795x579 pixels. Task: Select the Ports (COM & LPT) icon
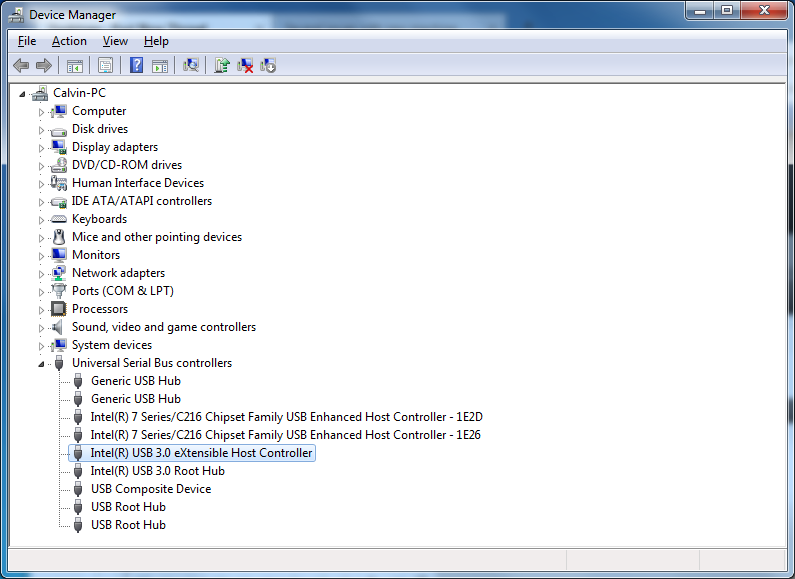click(59, 291)
